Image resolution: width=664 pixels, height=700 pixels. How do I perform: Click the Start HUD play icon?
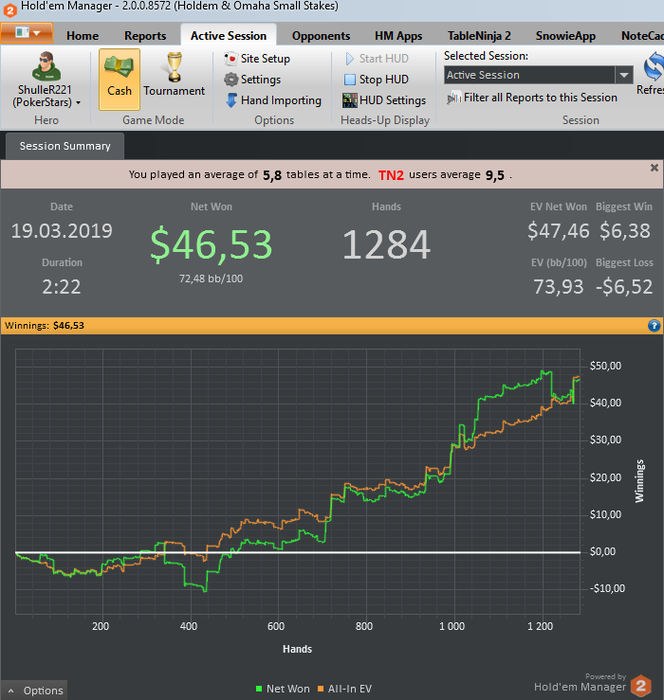click(x=350, y=58)
